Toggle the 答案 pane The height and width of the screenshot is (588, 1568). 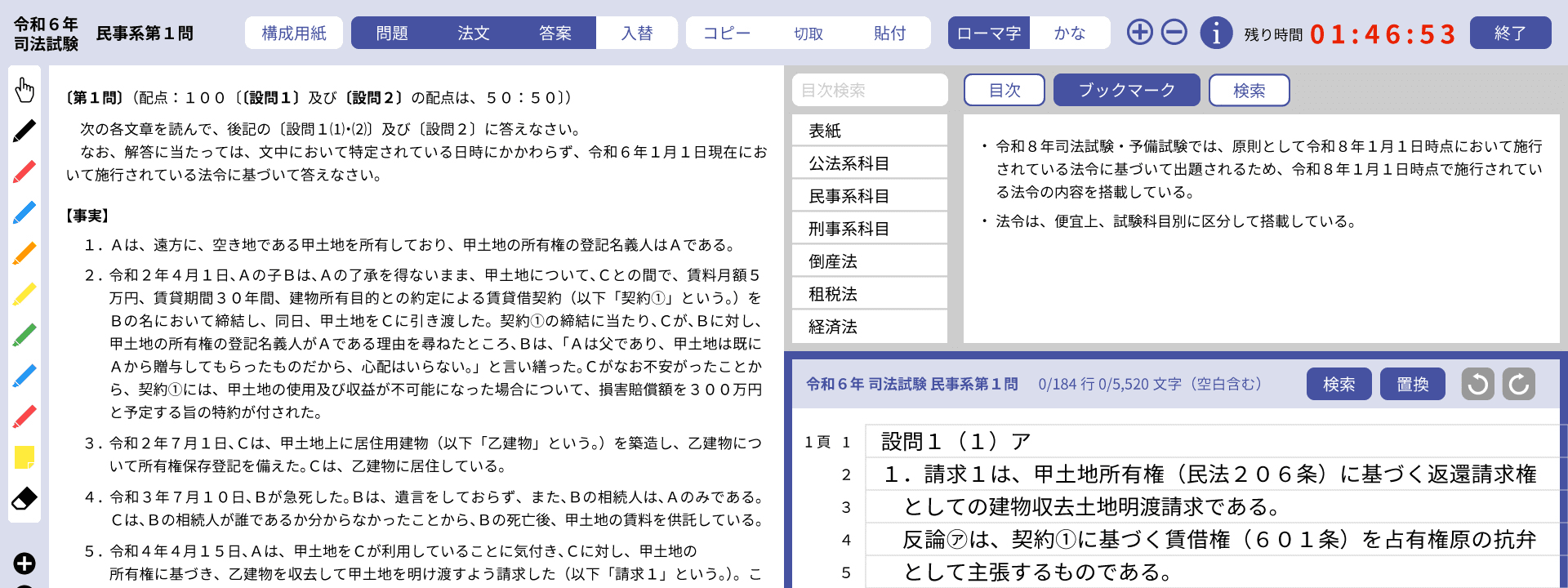click(x=555, y=33)
